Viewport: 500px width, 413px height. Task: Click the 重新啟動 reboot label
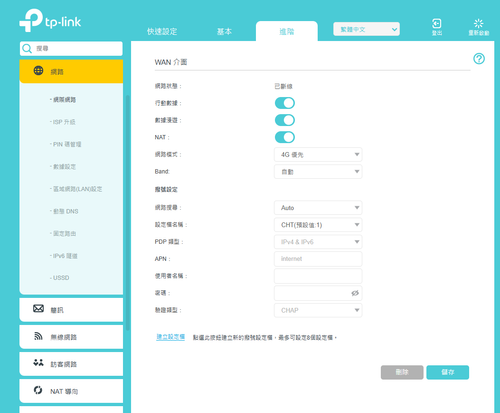coord(479,33)
